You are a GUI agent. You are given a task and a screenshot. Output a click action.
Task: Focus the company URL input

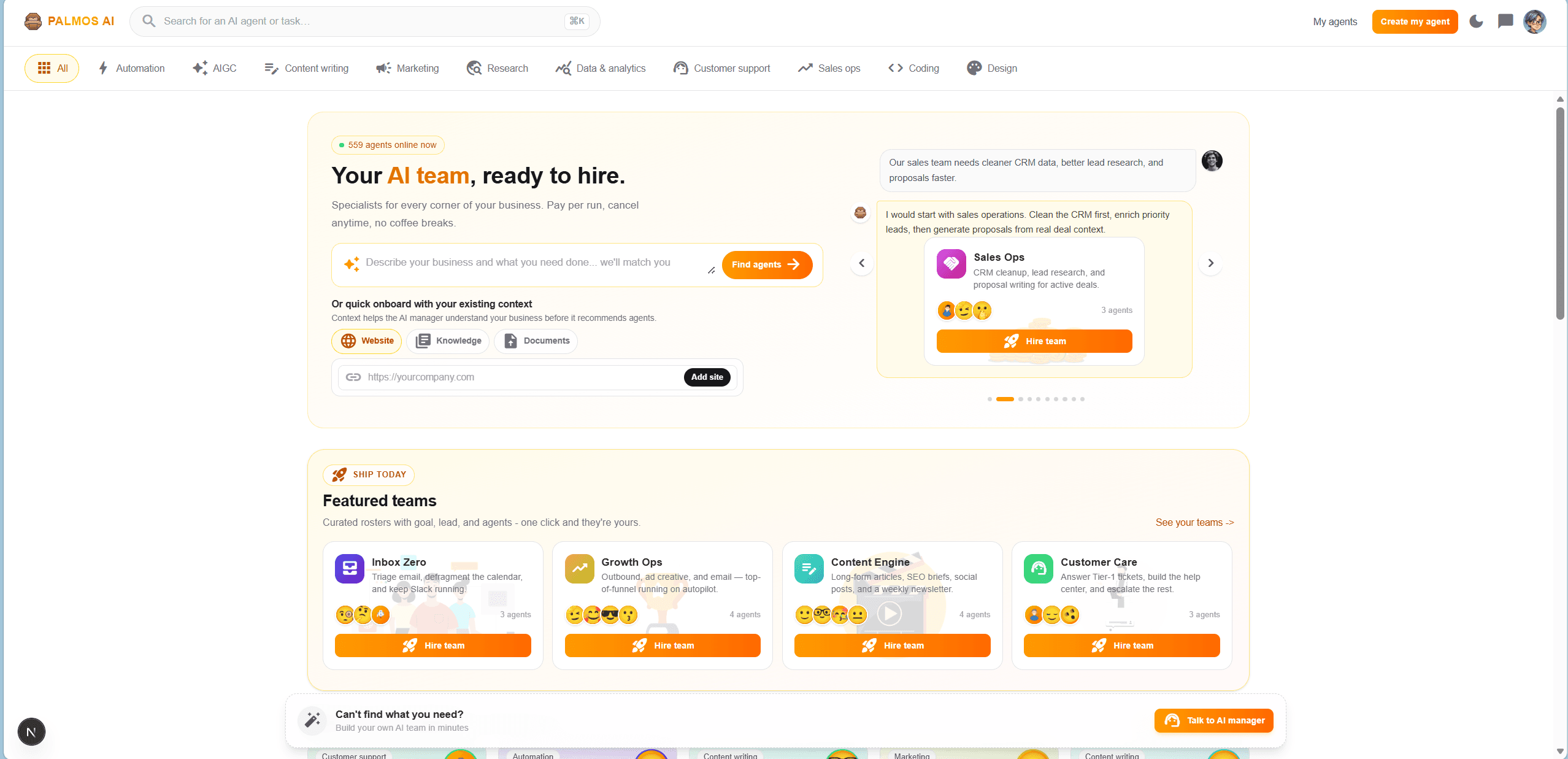(521, 377)
